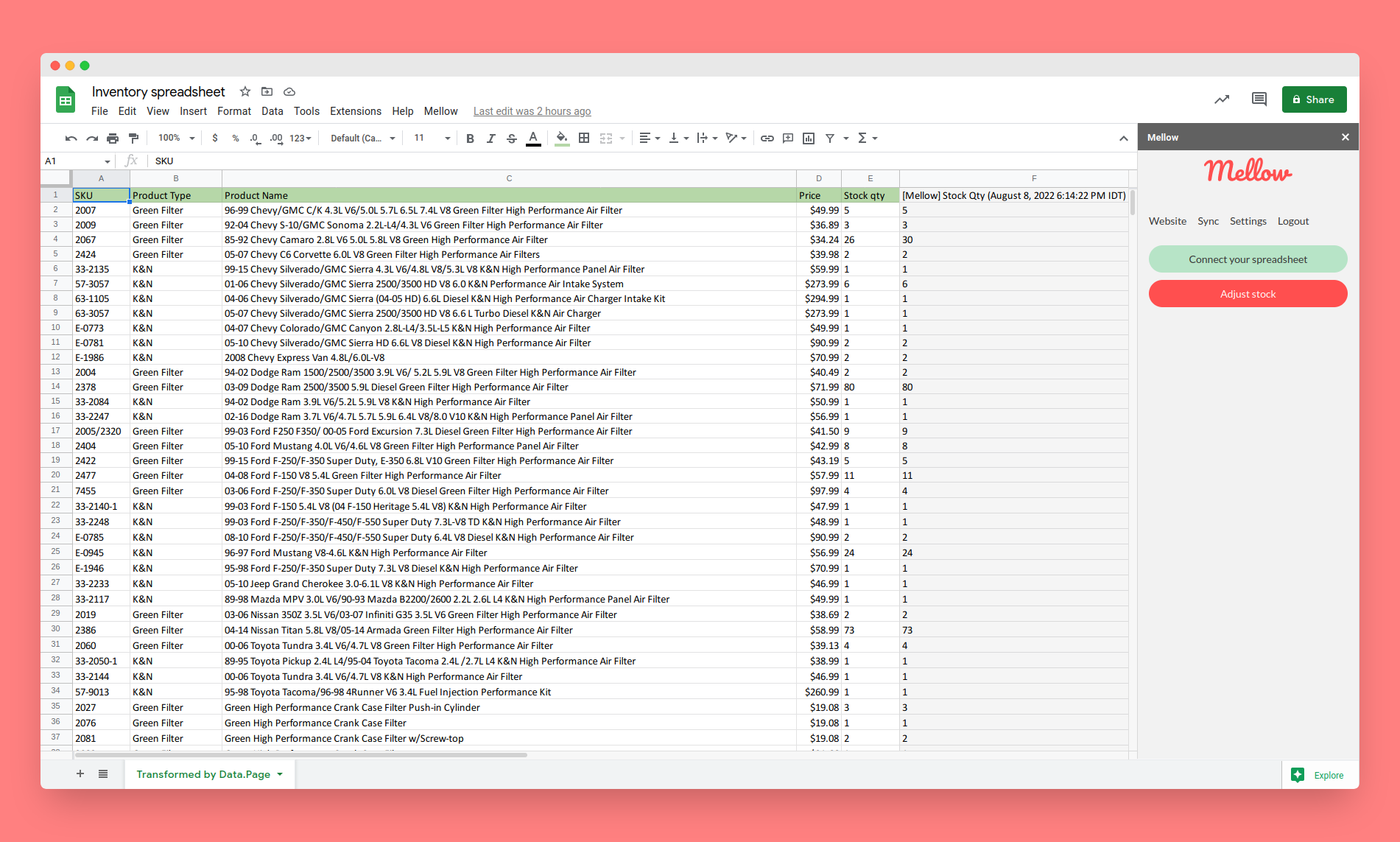Toggle italic formatting
Image resolution: width=1400 pixels, height=842 pixels.
(x=490, y=138)
